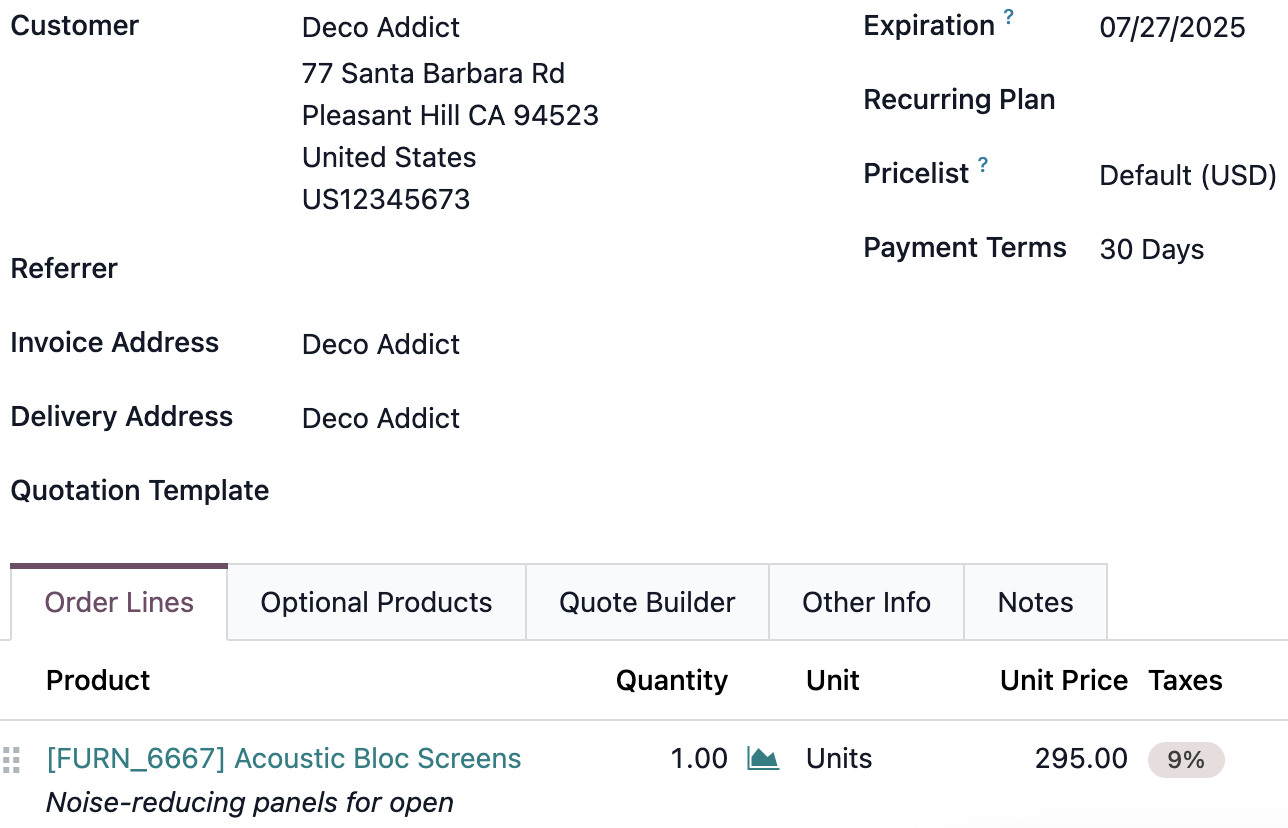The image size is (1288, 828).
Task: Open the Optional Products tab
Action: coord(377,602)
